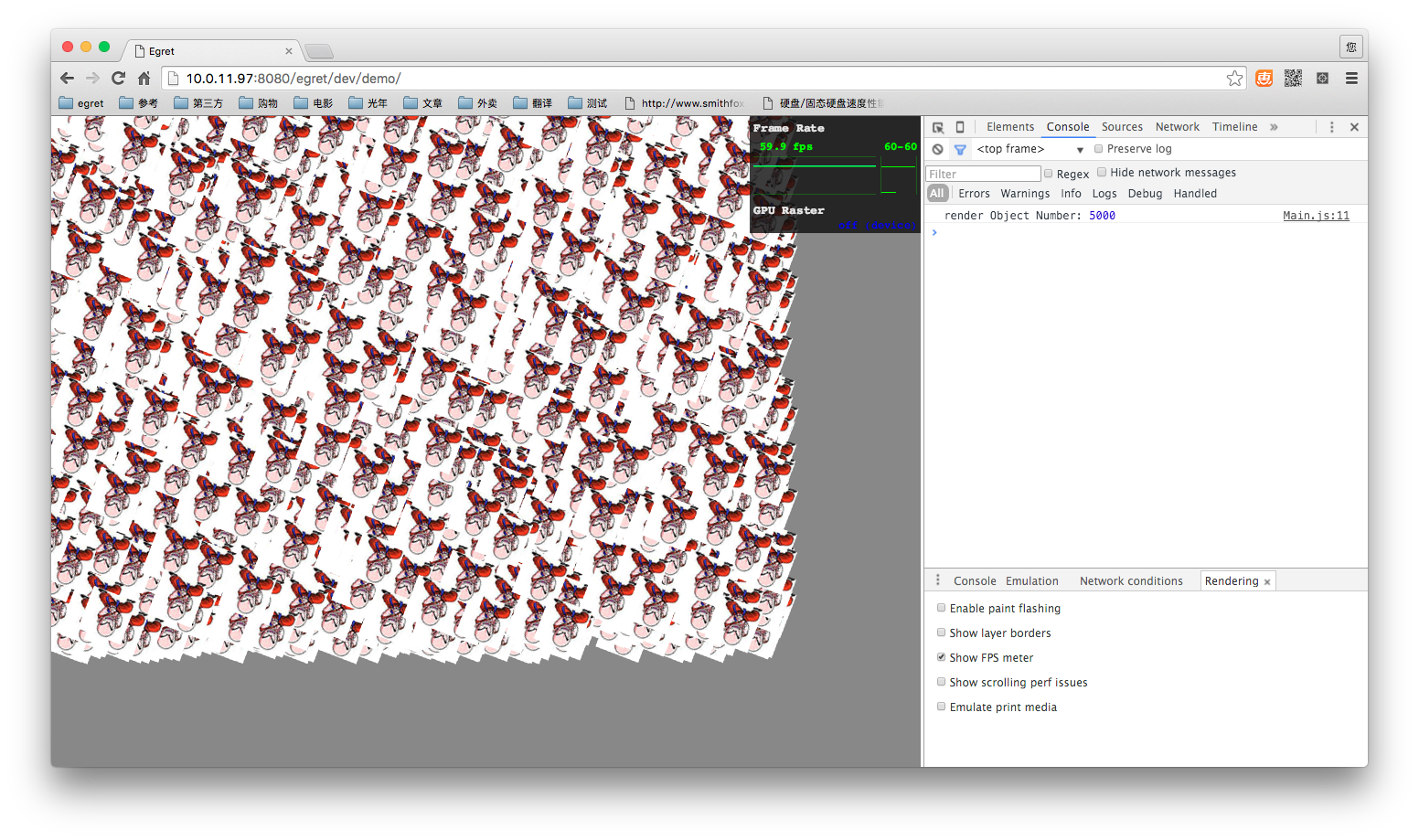Open the QR code extension
Image resolution: width=1419 pixels, height=840 pixels.
coord(1293,79)
